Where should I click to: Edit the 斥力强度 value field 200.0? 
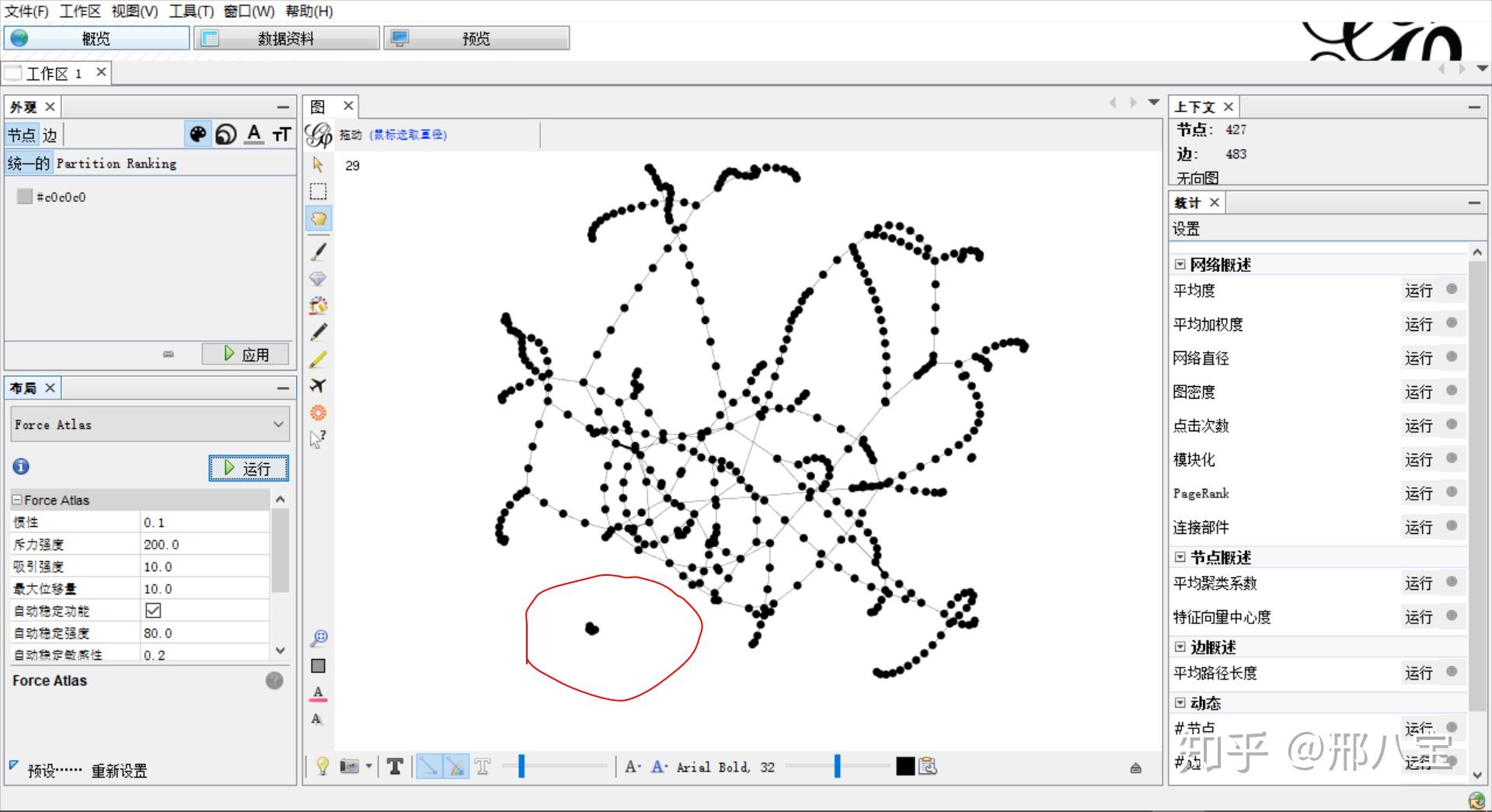[x=204, y=545]
